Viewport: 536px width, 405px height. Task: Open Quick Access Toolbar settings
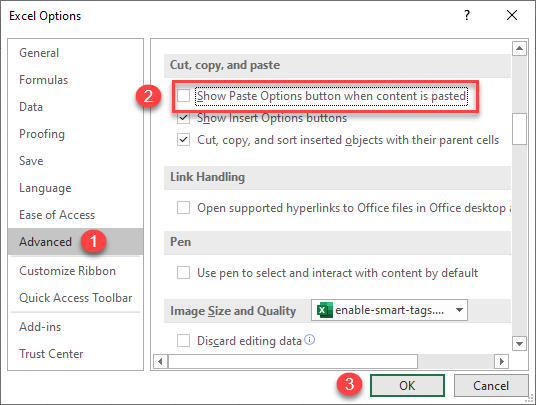pyautogui.click(x=75, y=298)
